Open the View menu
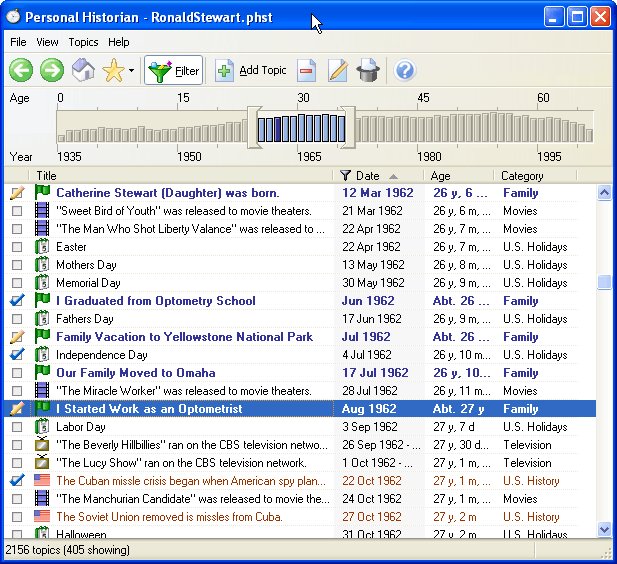This screenshot has height=564, width=617. pos(47,42)
